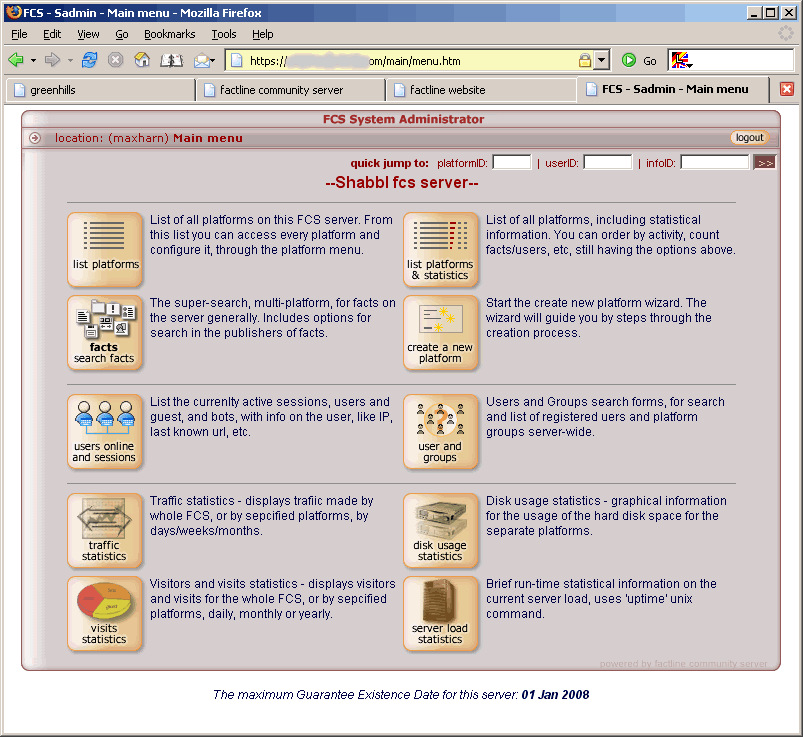
Task: Open the user and groups icon
Action: coord(440,431)
